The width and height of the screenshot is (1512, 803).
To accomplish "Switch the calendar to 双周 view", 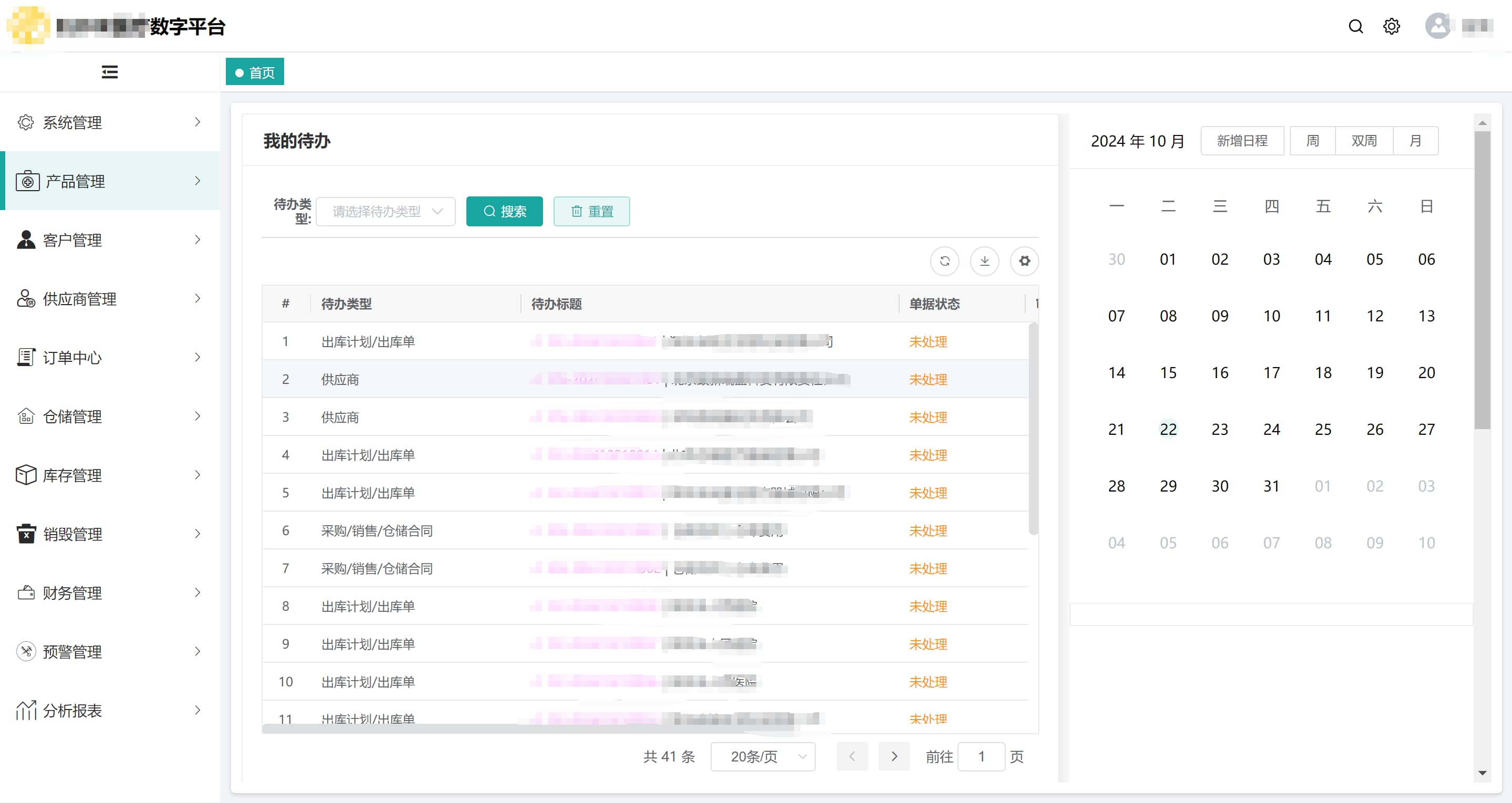I will (x=1363, y=141).
